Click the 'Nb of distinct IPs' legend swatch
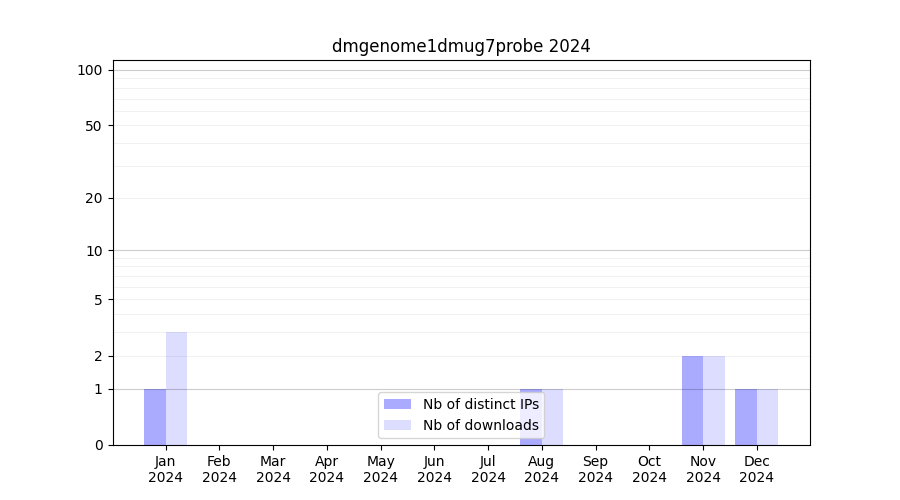This screenshot has width=900, height=500. click(x=397, y=404)
